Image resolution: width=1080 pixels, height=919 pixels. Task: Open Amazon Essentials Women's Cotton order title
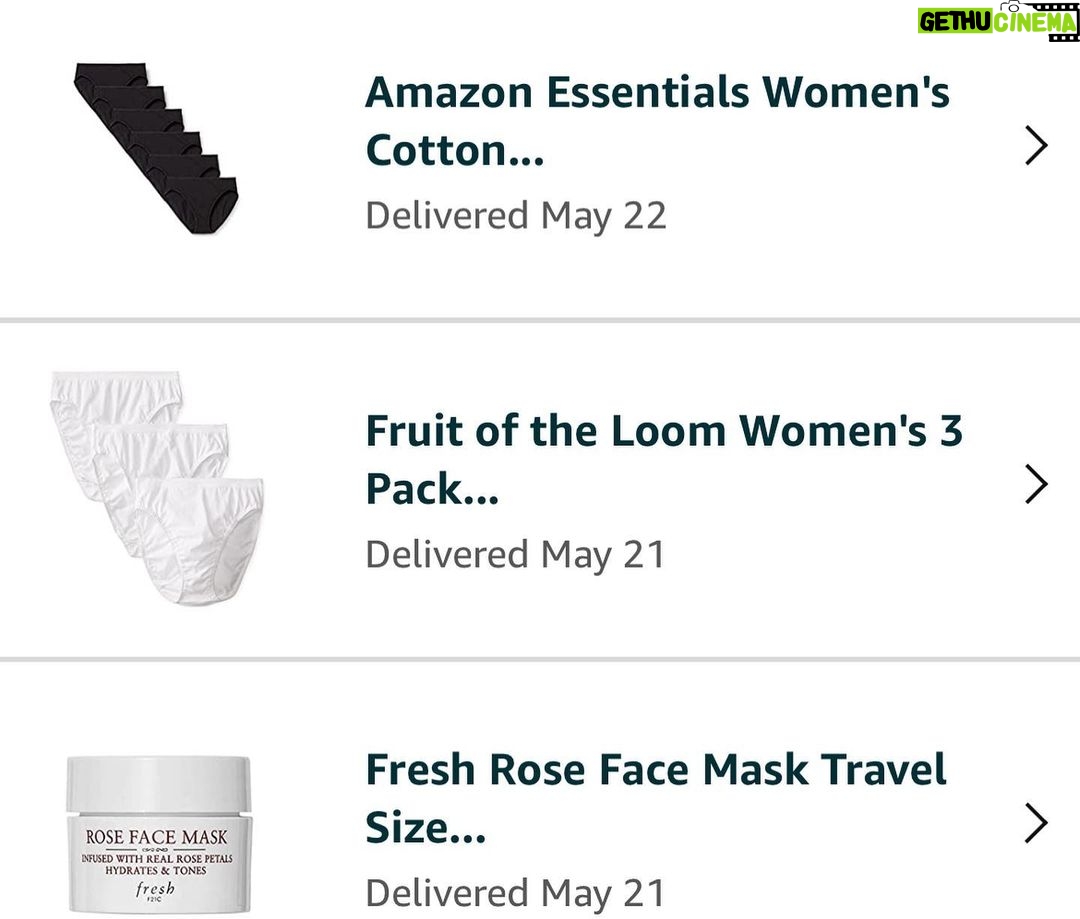coord(657,121)
